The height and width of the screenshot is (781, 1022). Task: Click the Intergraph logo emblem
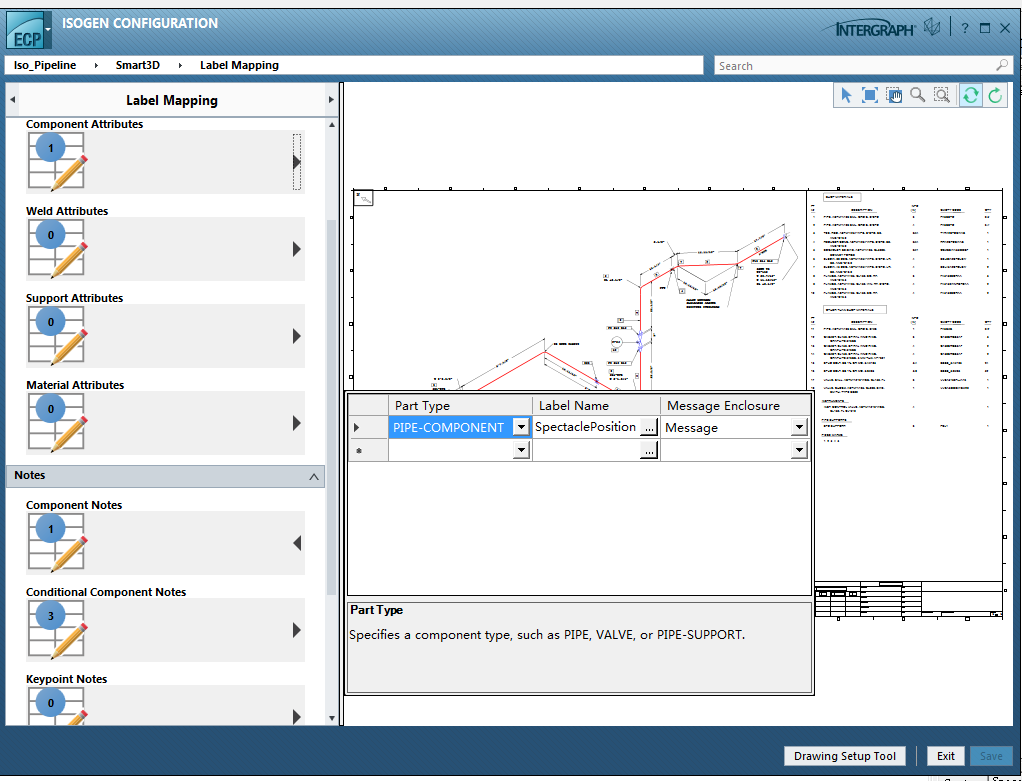(x=932, y=27)
